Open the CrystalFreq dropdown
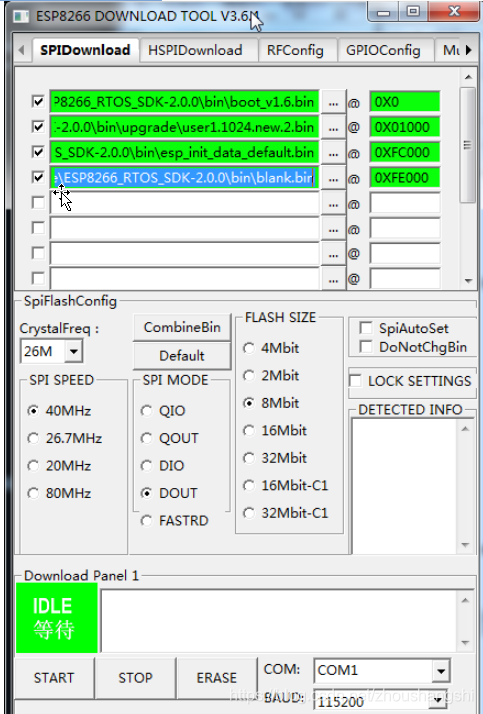Viewport: 483px width, 714px height. click(73, 352)
